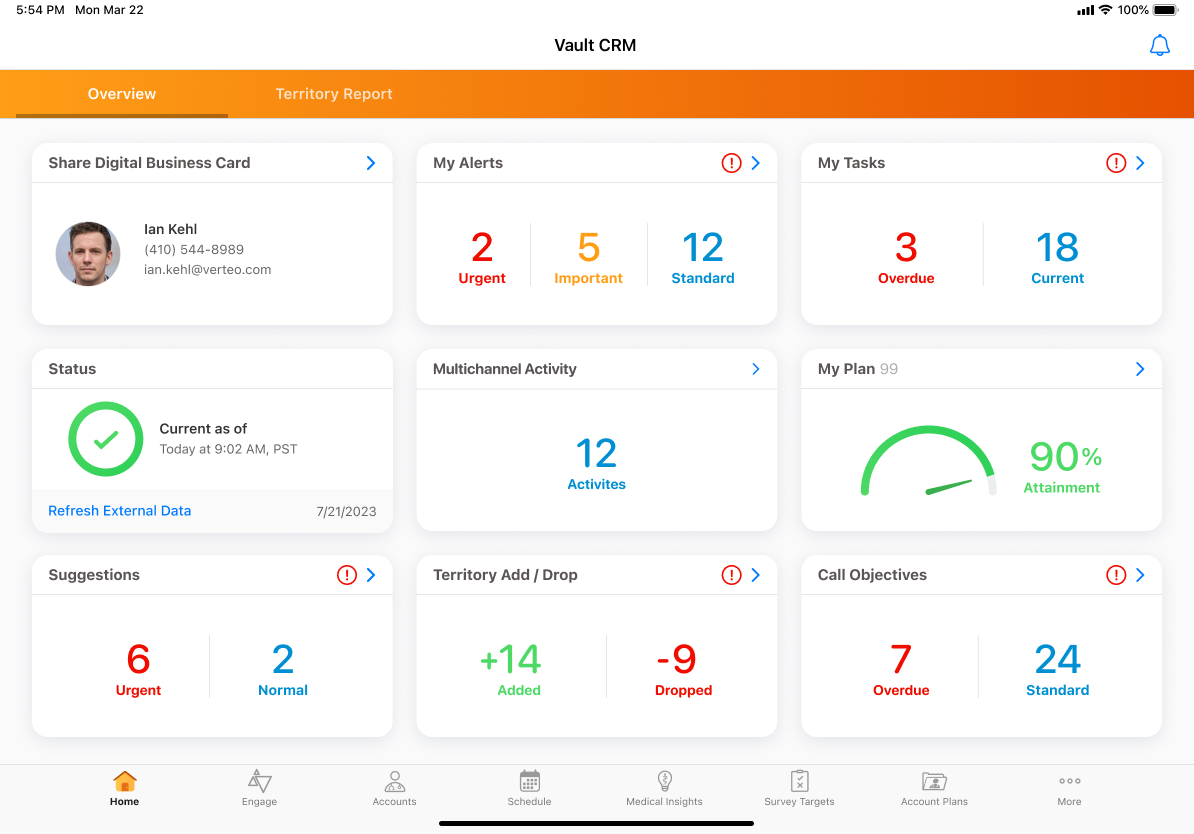Open Account Plans folder icon

pyautogui.click(x=934, y=782)
